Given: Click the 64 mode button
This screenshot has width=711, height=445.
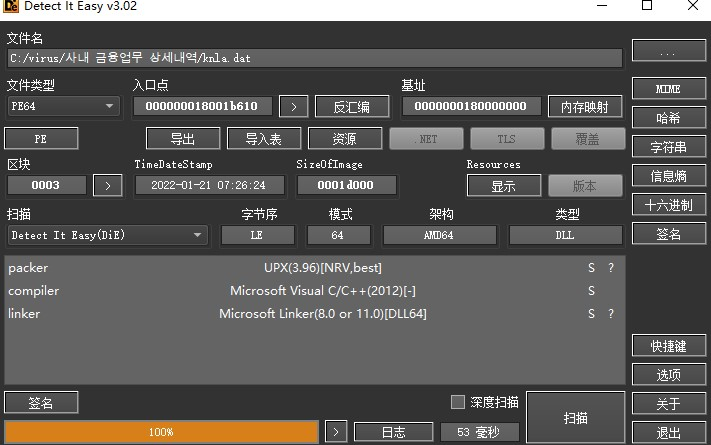Looking at the screenshot, I should click(338, 235).
